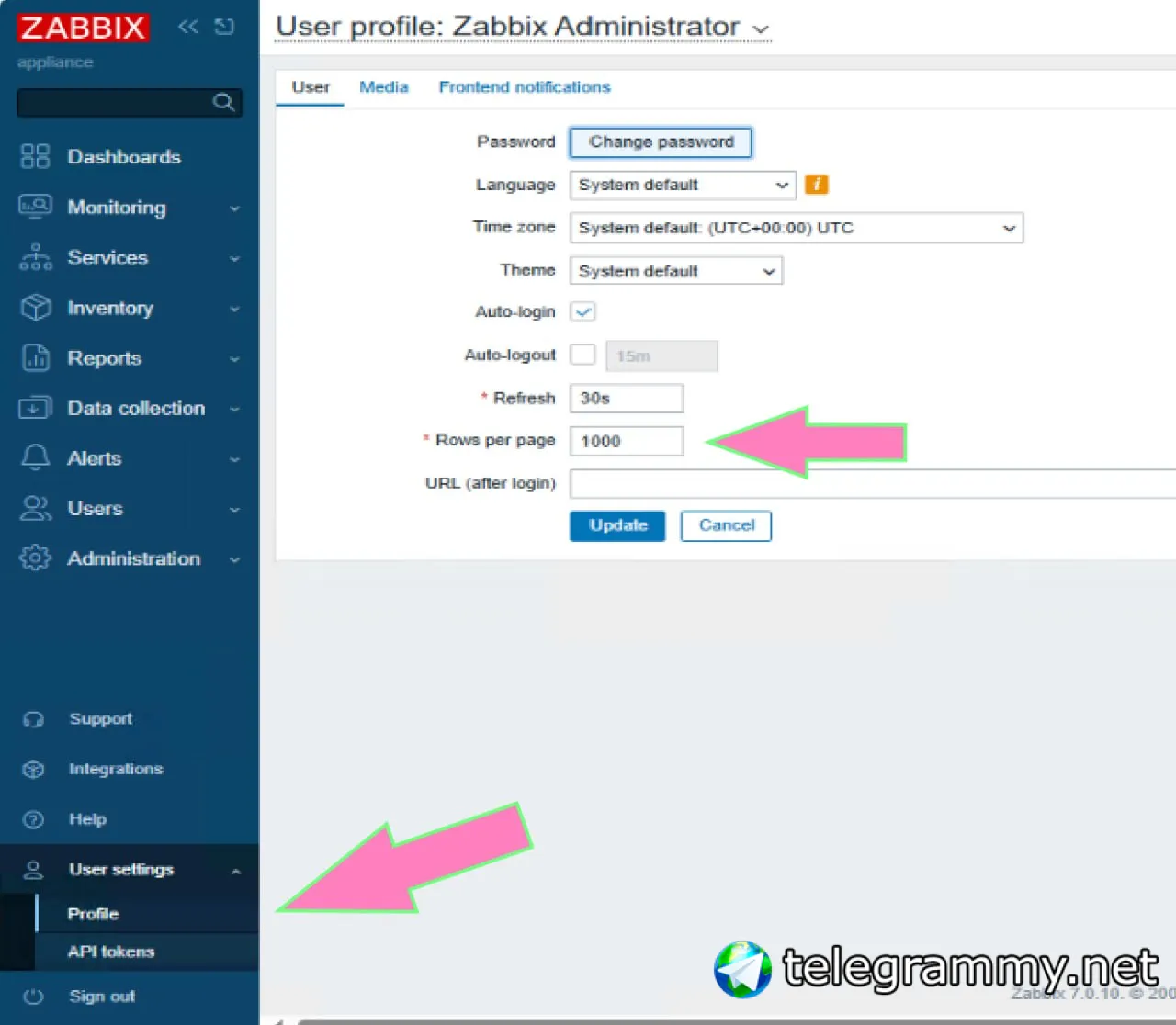Collapse the sidebar with double-chevron icon

188,27
